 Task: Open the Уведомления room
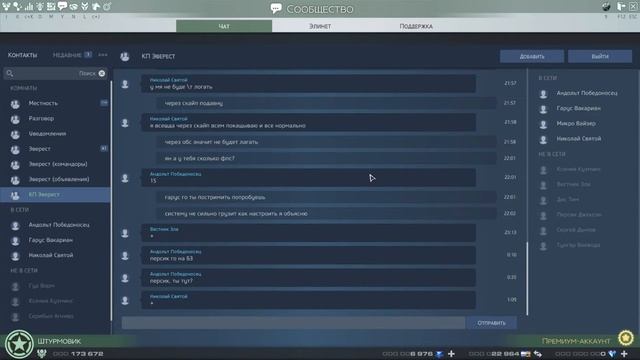coord(56,134)
